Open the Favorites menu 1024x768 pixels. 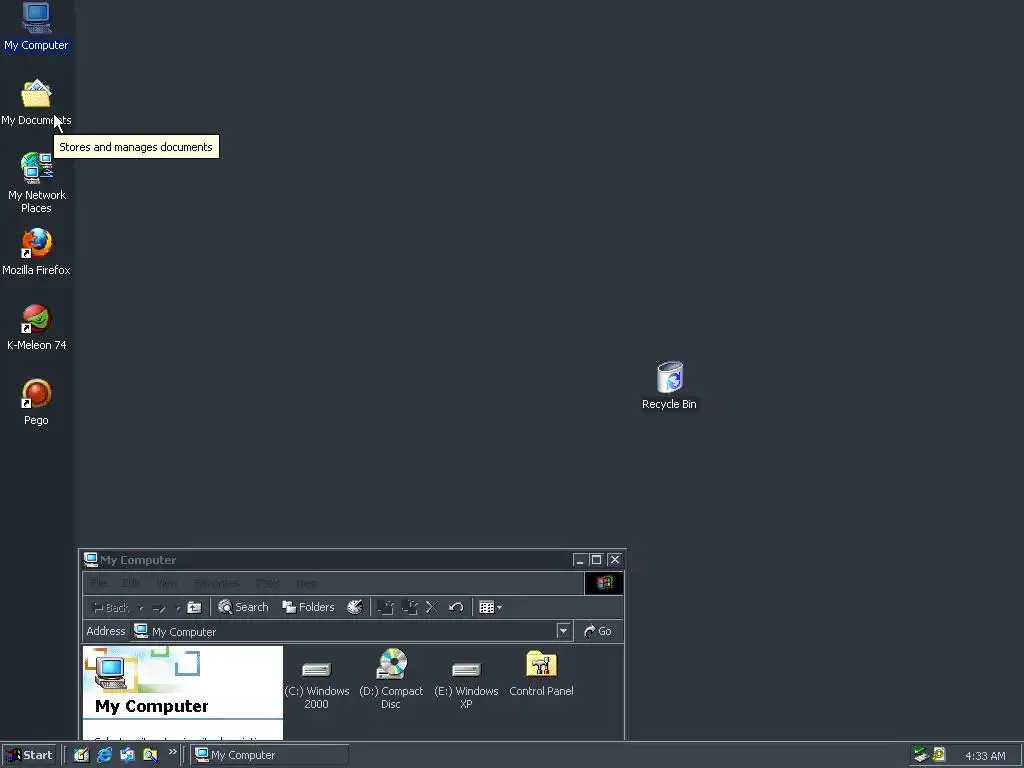[x=217, y=583]
